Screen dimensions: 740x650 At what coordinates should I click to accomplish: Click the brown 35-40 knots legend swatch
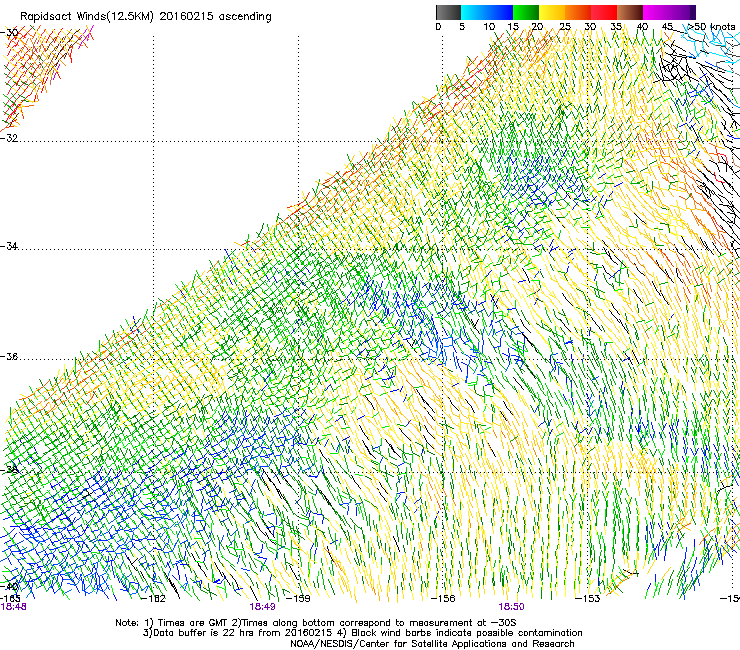point(630,12)
